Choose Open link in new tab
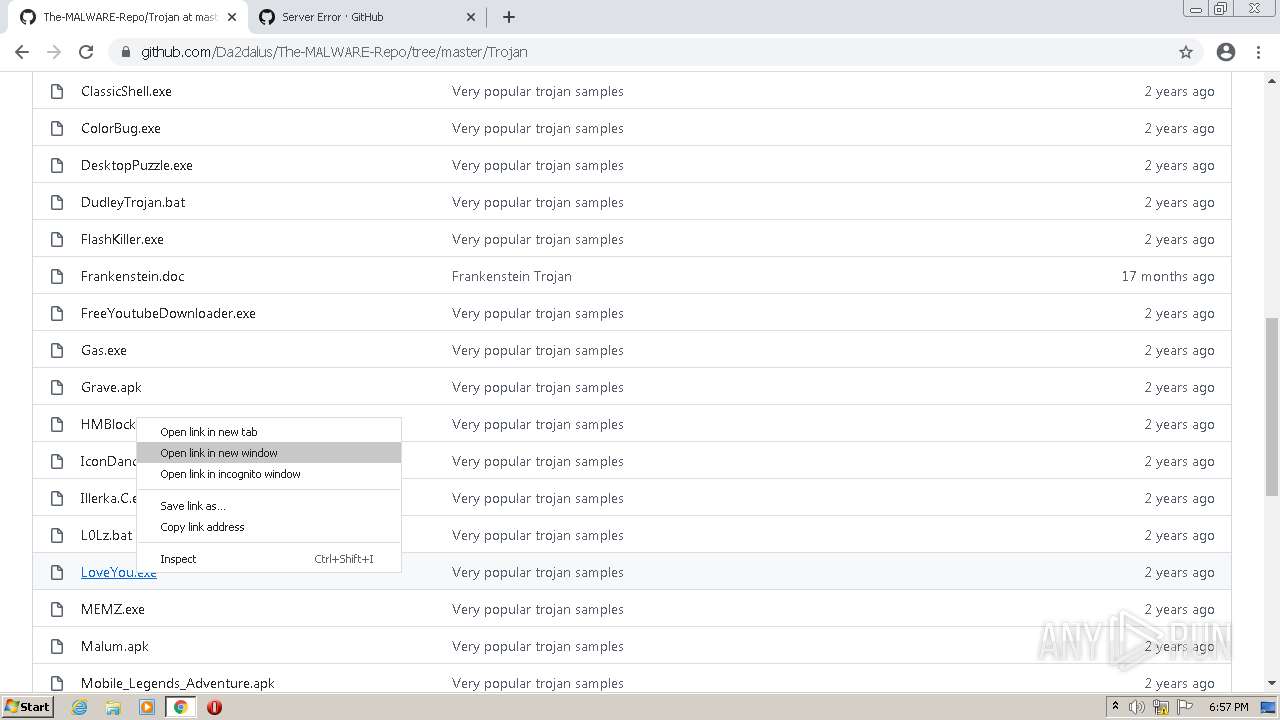 [268, 432]
